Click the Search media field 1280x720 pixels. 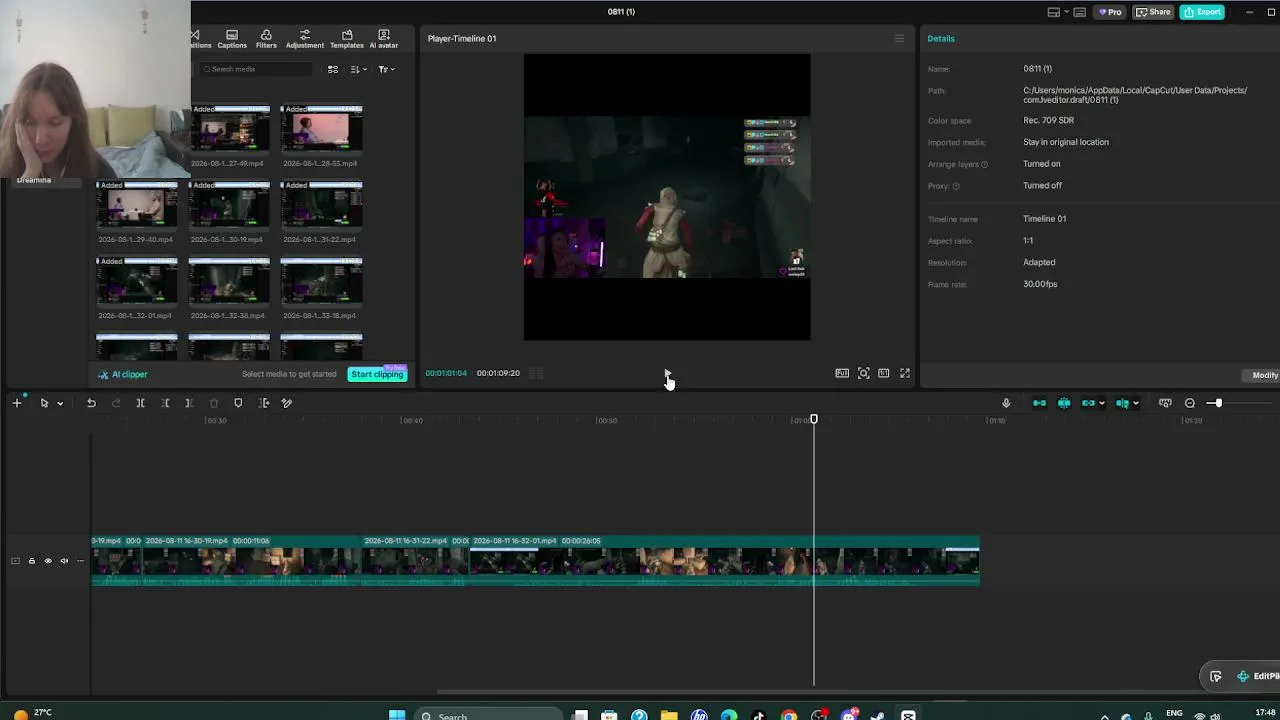pyautogui.click(x=257, y=69)
